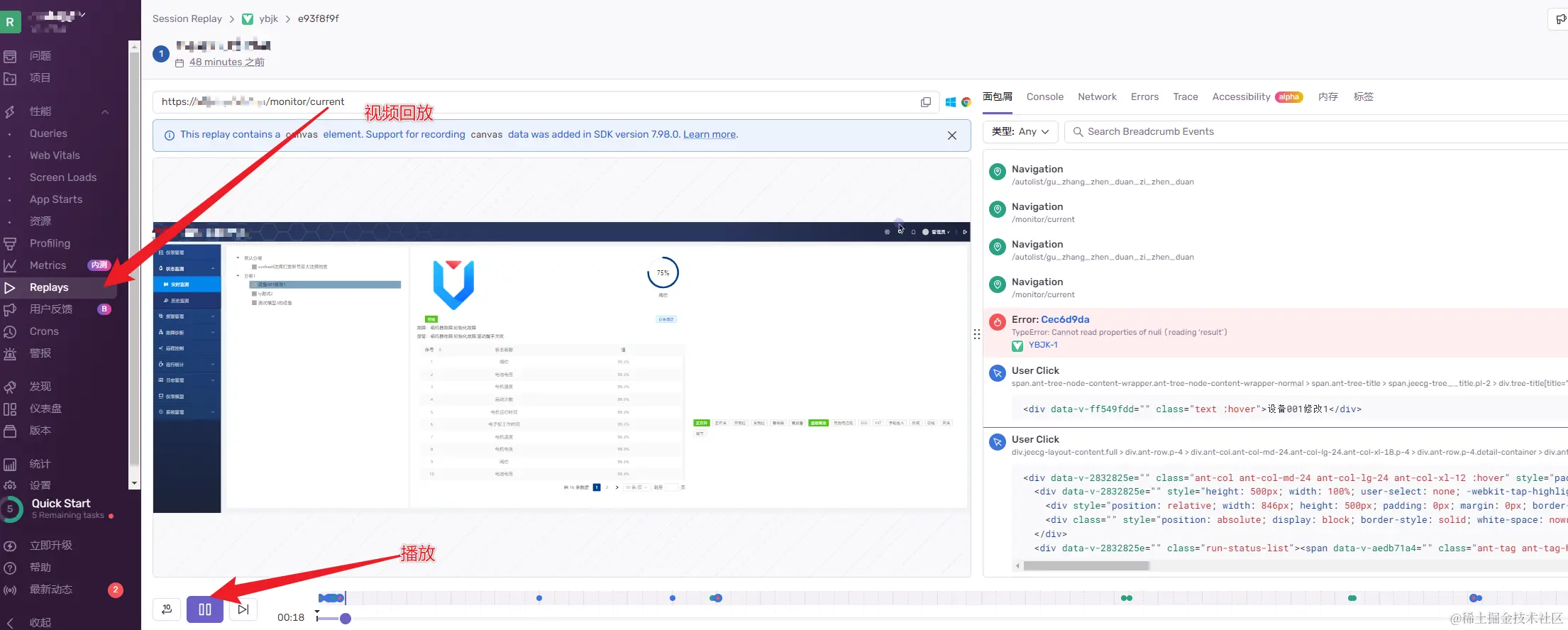Collapse the 性能 sidebar section

click(105, 111)
